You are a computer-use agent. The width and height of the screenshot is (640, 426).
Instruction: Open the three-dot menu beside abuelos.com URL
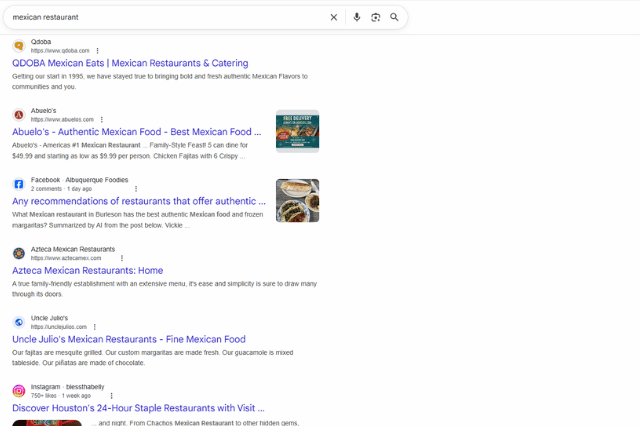click(102, 120)
